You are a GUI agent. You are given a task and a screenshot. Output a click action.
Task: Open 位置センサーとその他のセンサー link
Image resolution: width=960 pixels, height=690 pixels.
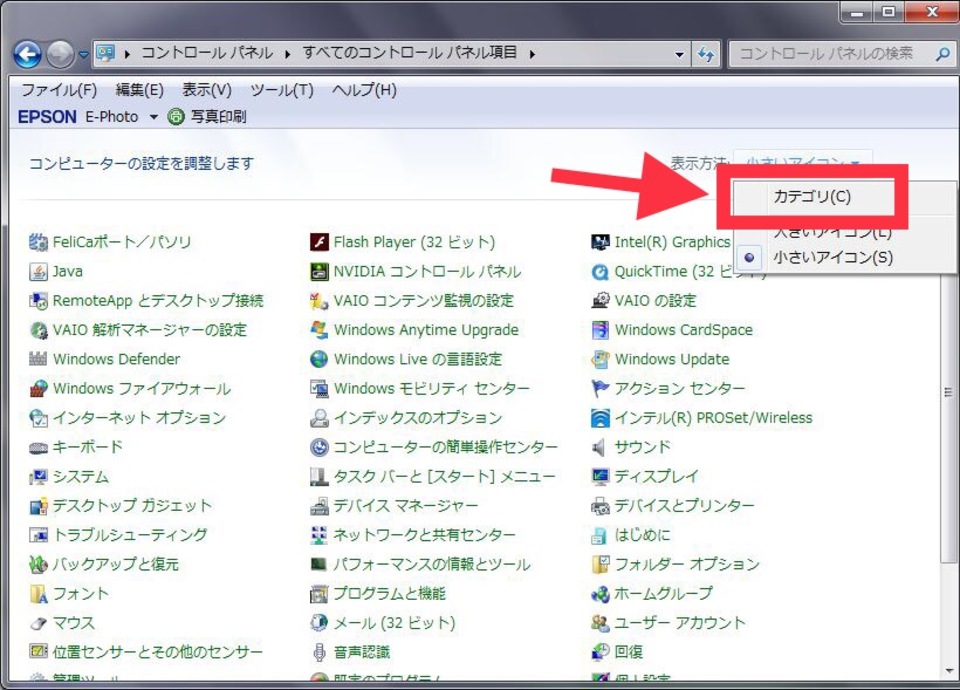157,653
